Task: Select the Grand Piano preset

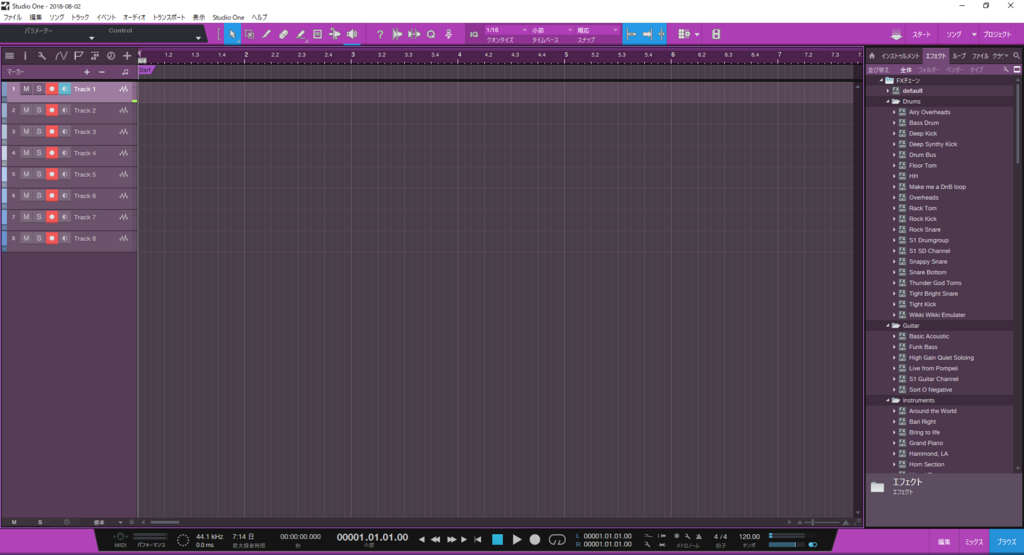Action: [x=925, y=443]
